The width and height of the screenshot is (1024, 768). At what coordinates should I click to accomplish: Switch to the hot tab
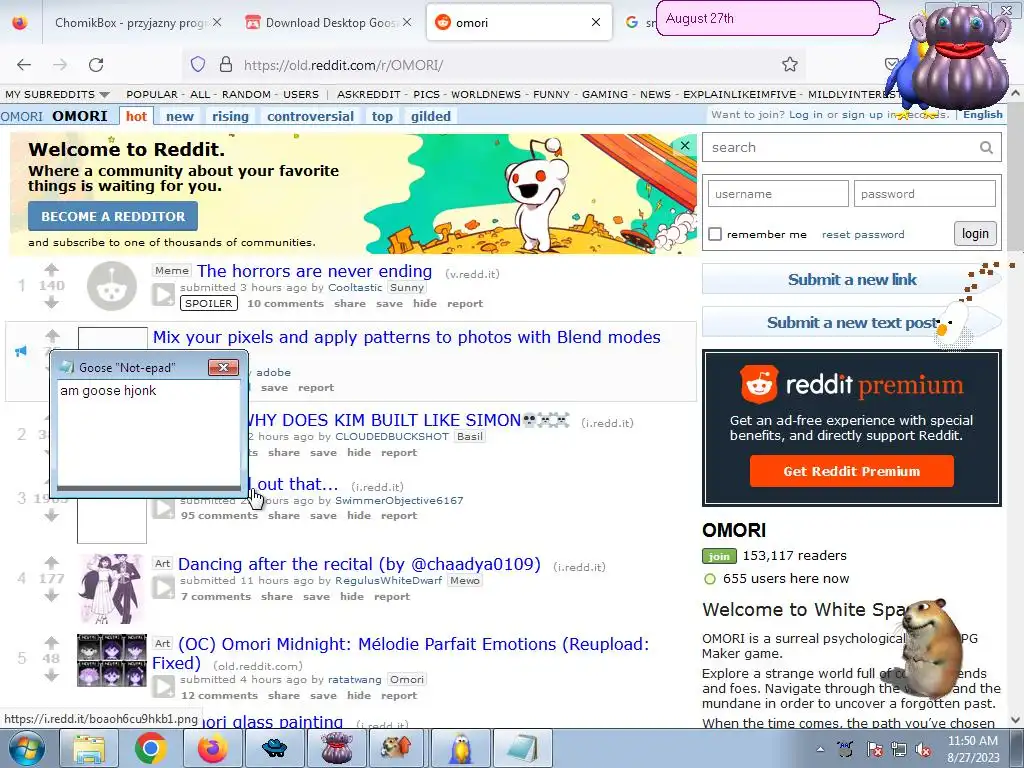coord(136,116)
